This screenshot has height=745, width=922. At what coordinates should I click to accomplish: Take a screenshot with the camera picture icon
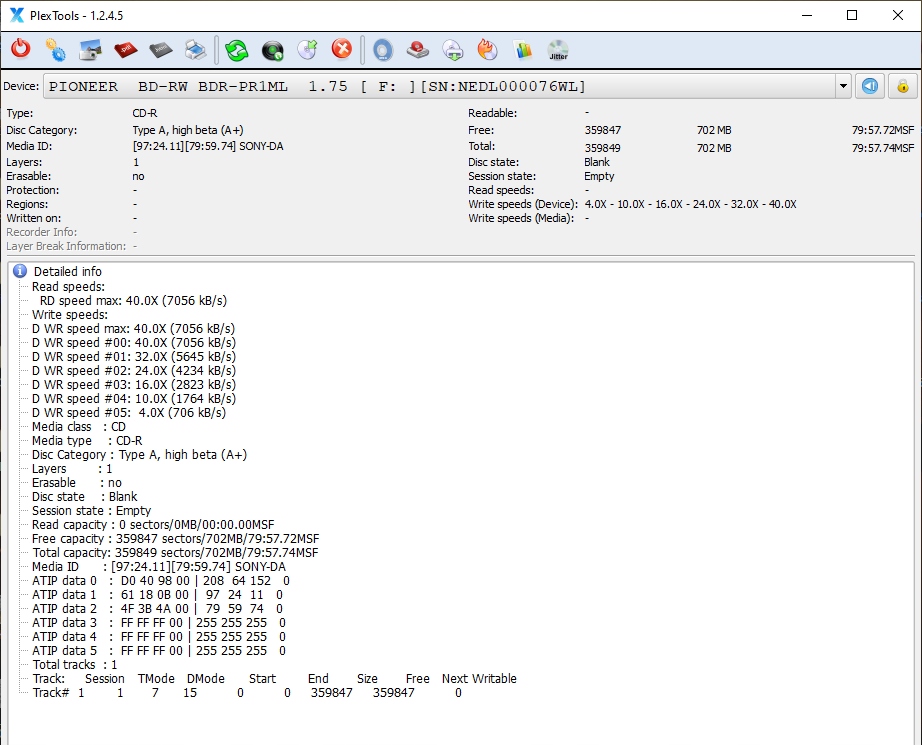[x=91, y=49]
